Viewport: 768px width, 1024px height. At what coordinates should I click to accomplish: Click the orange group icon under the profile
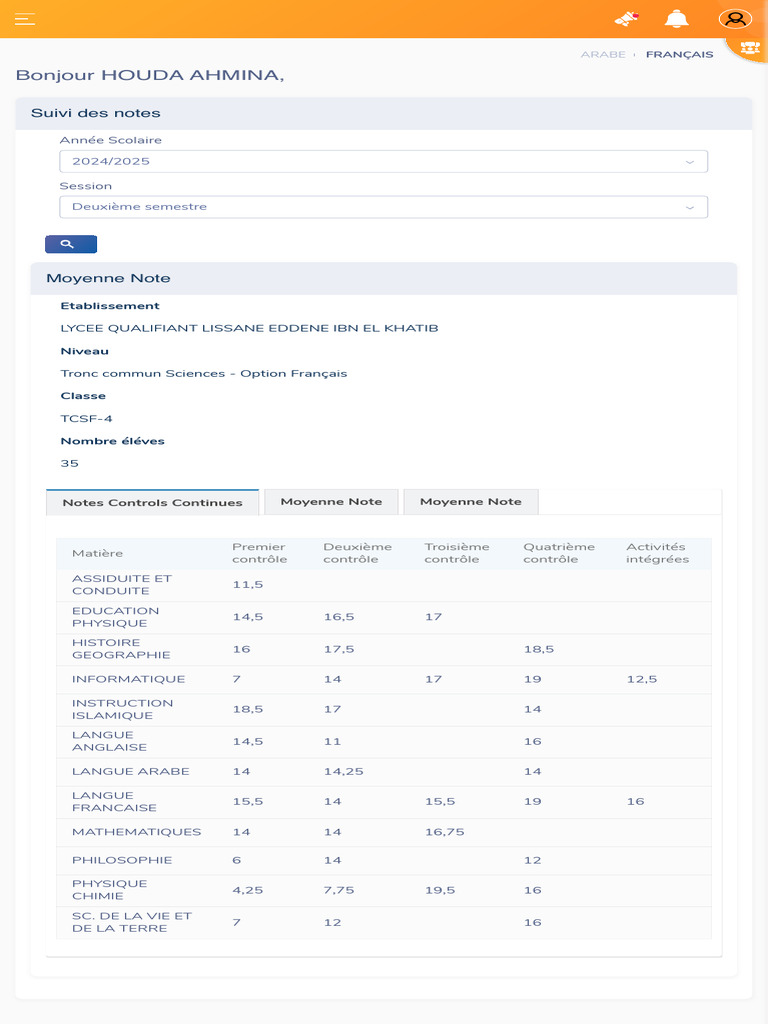click(750, 48)
